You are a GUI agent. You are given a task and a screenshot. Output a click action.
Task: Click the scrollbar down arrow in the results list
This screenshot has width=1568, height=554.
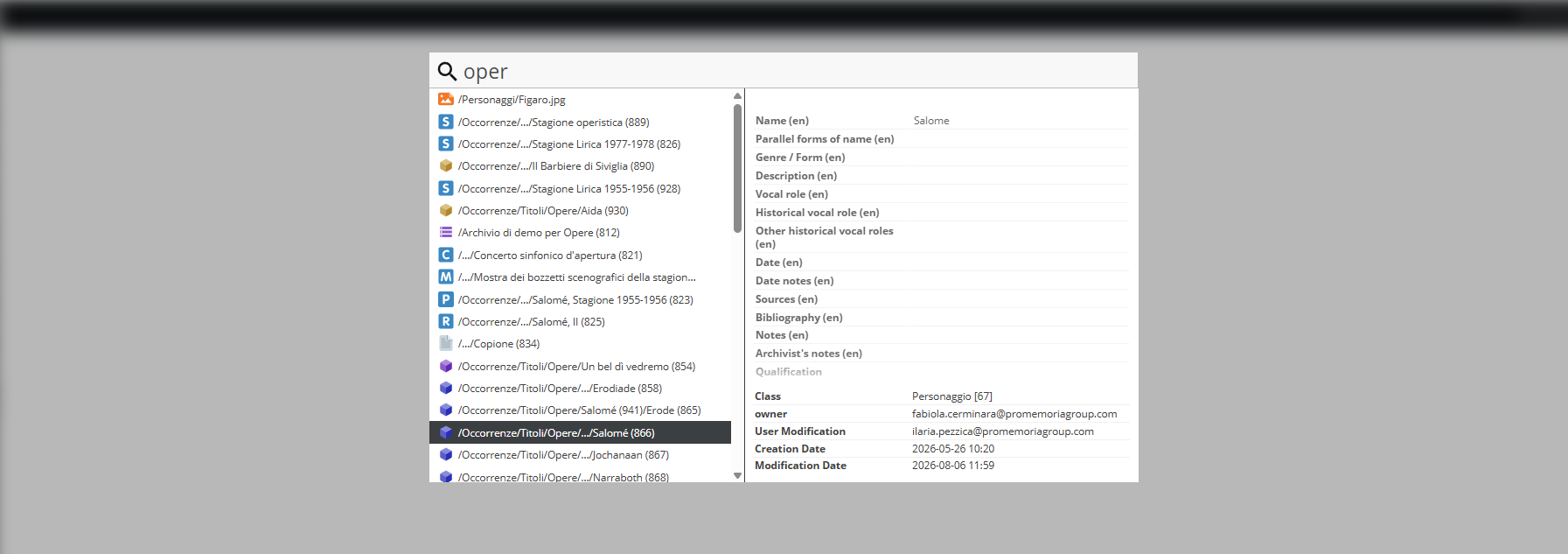pos(737,475)
